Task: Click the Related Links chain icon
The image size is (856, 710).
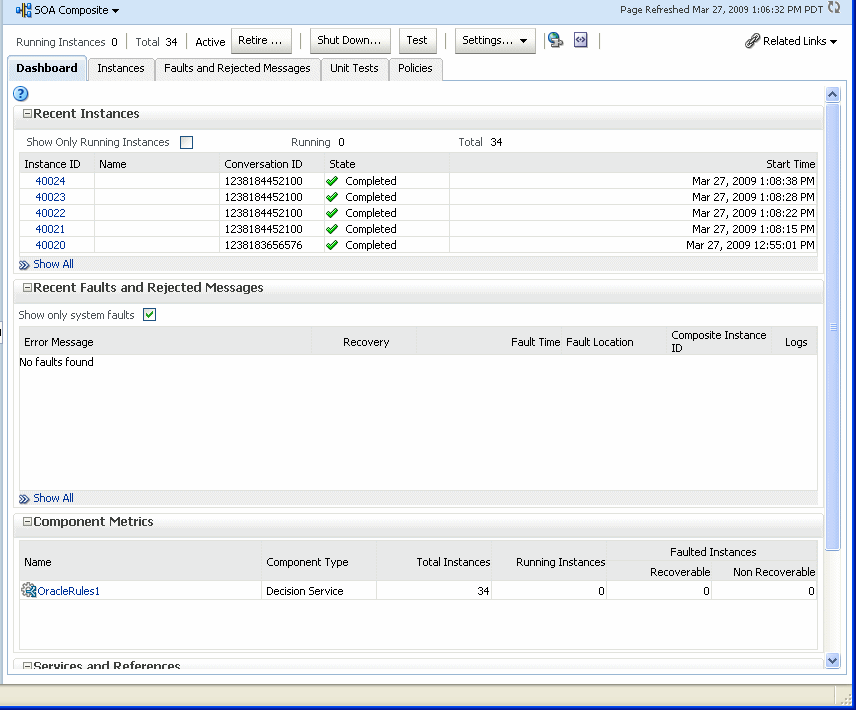Action: [x=753, y=41]
